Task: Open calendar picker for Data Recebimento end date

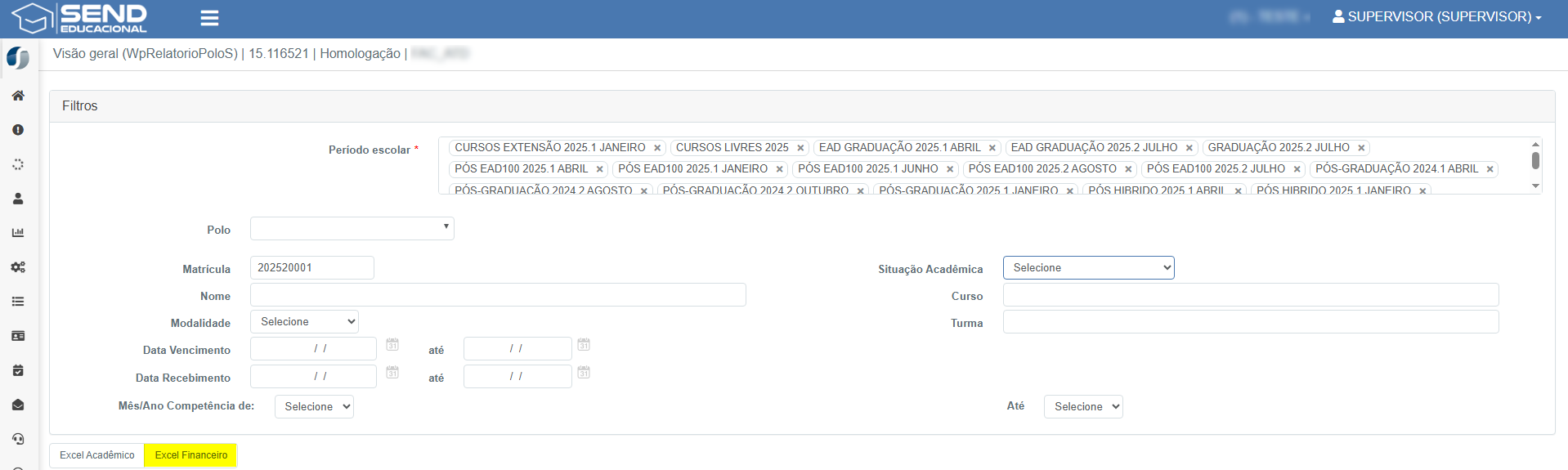Action: 584,373
